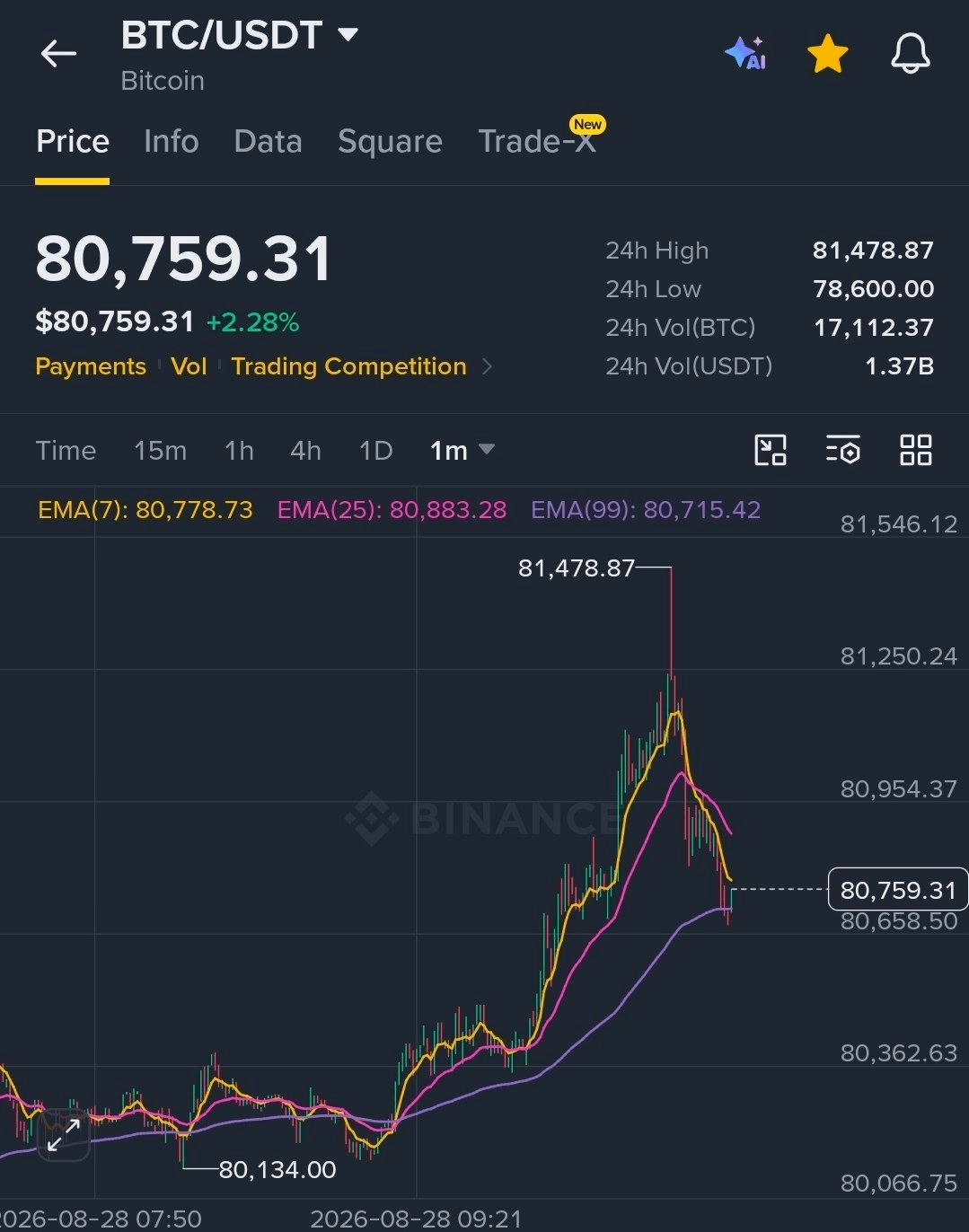Open the Vol tag link
This screenshot has width=969, height=1232.
tap(189, 366)
